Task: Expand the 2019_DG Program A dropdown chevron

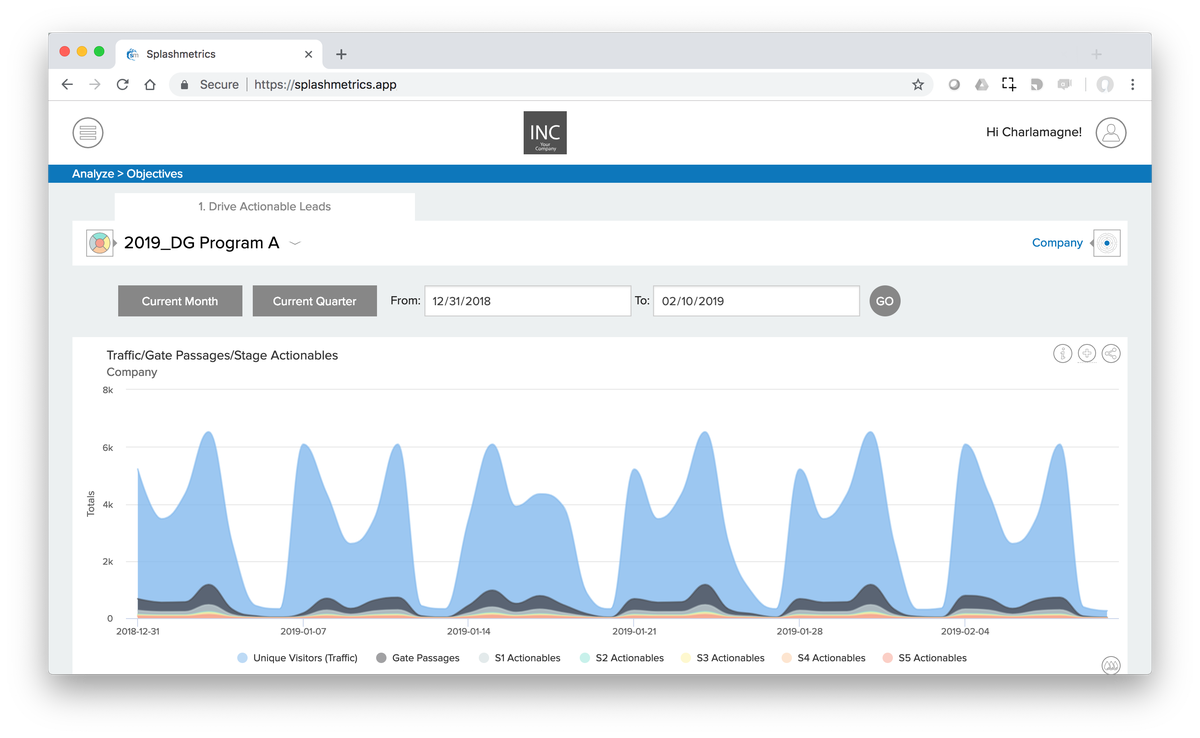Action: (295, 243)
